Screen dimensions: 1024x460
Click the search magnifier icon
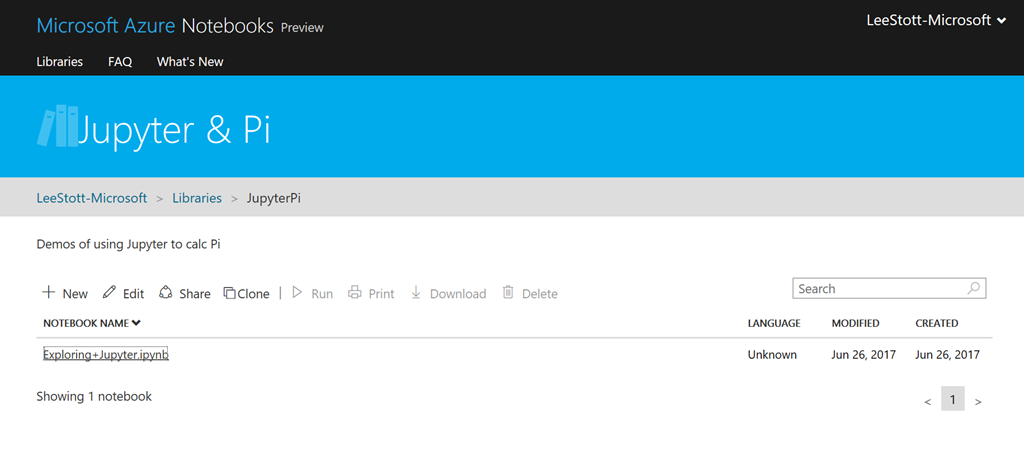coord(974,289)
